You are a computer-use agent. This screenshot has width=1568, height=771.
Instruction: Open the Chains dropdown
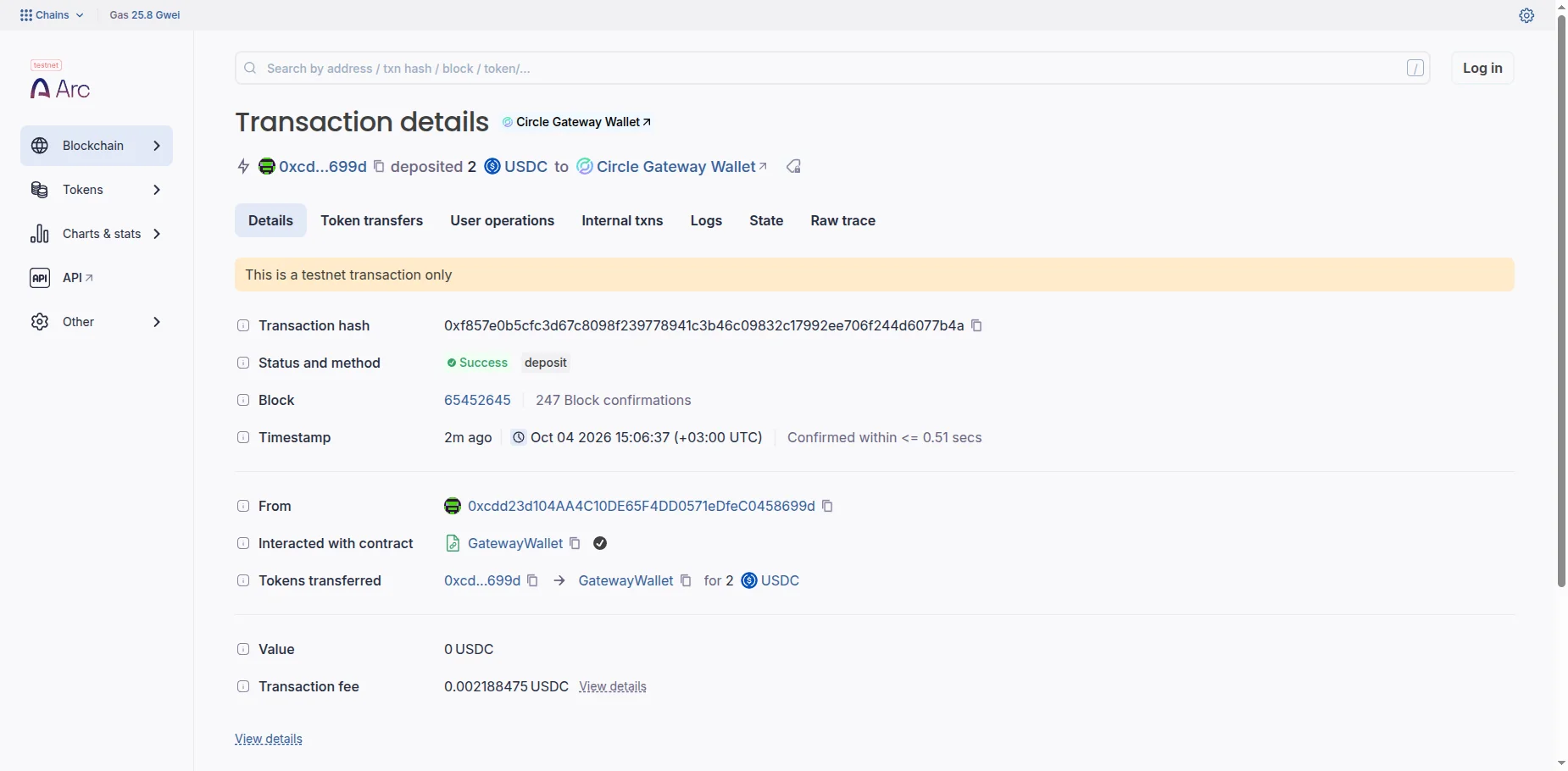52,15
